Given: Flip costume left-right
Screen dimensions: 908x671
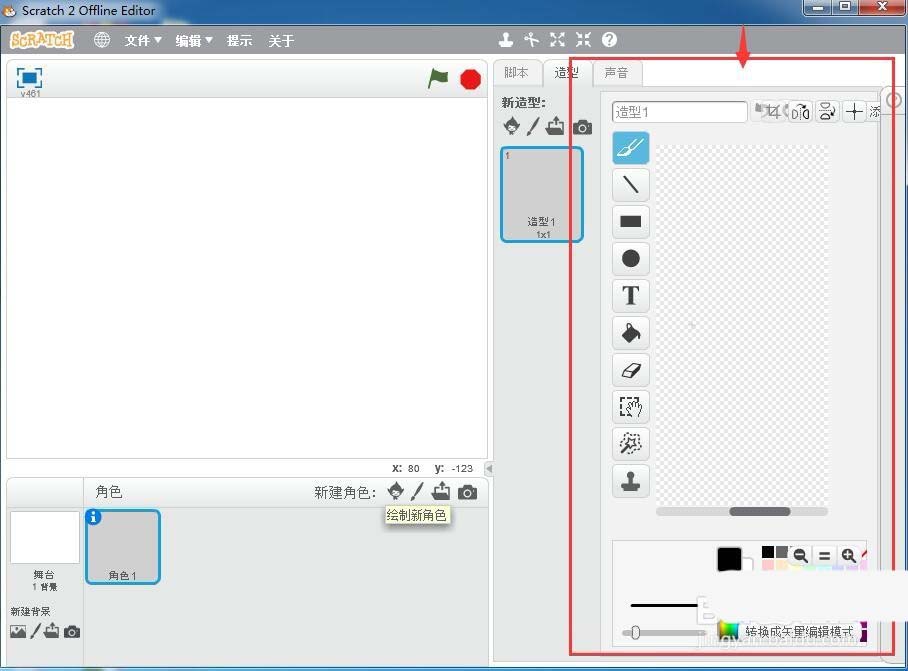Looking at the screenshot, I should (x=800, y=112).
